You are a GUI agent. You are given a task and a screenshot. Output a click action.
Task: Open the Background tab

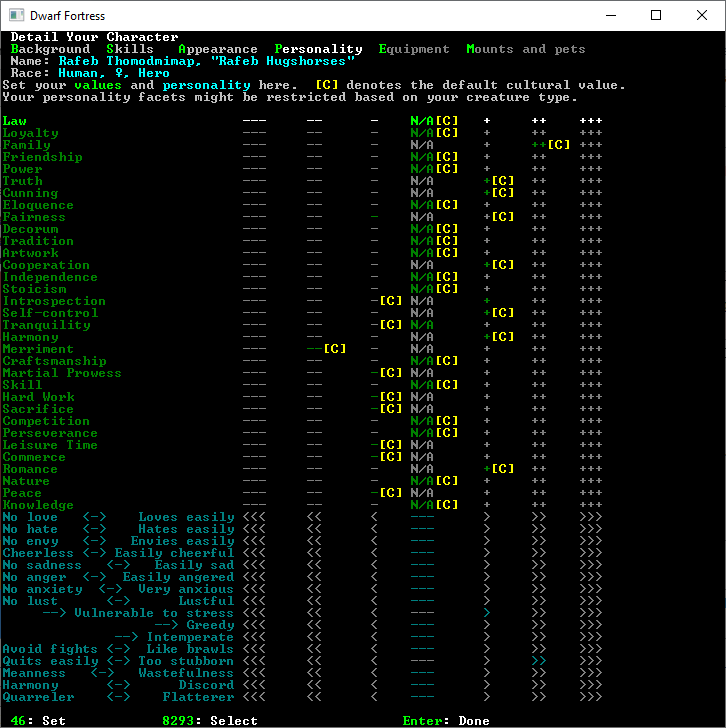(50, 49)
